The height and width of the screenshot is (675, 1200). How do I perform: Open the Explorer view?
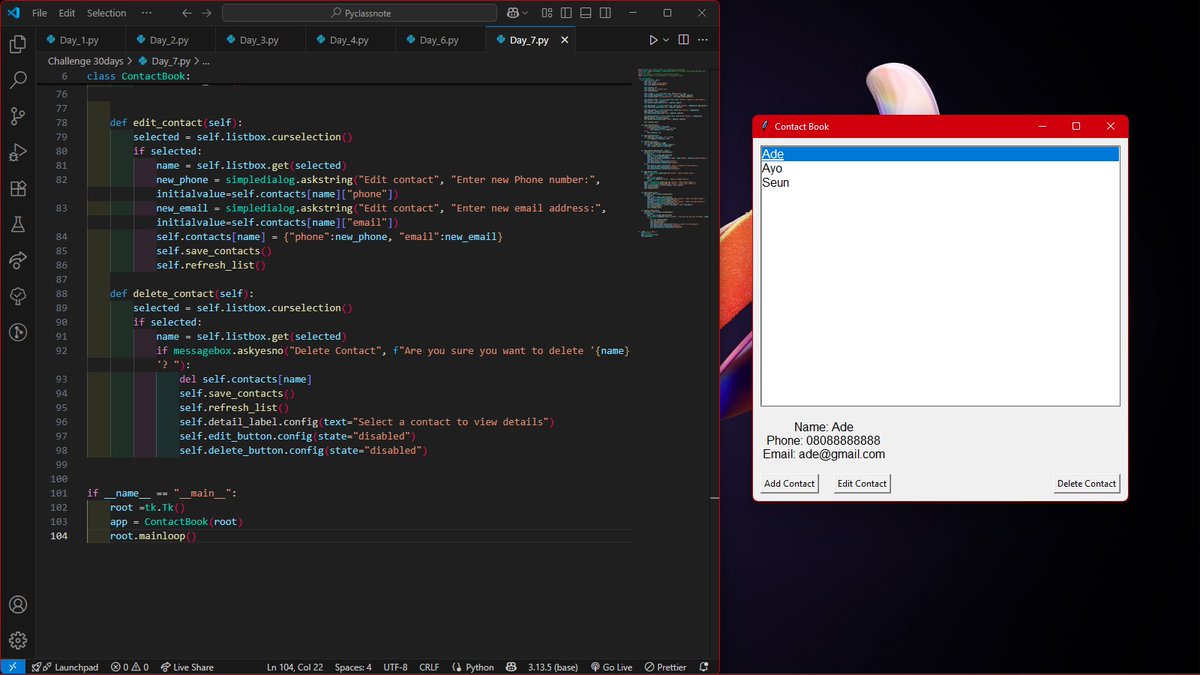click(x=16, y=45)
